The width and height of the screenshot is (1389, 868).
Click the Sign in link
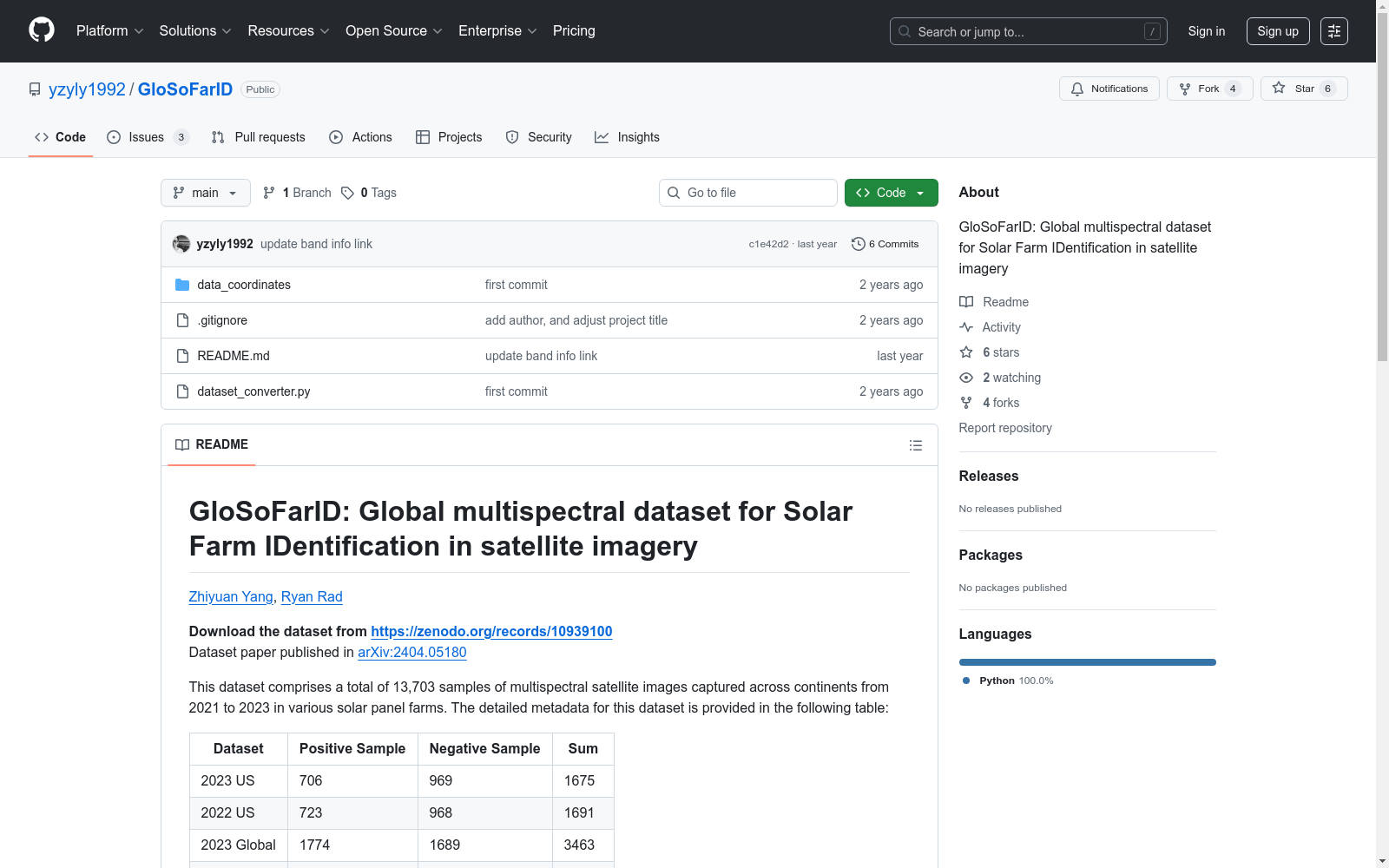(1207, 31)
